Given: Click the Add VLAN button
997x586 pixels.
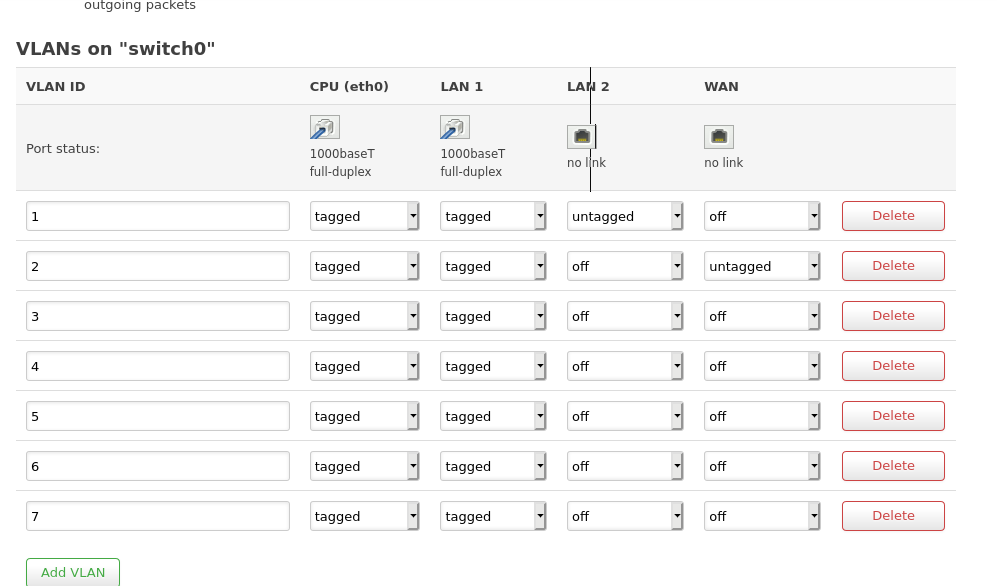Looking at the screenshot, I should coord(73,572).
